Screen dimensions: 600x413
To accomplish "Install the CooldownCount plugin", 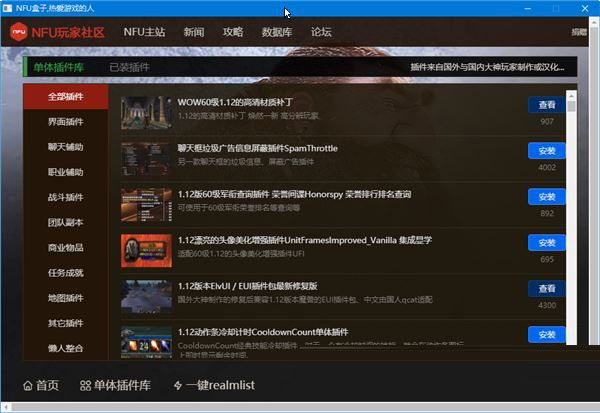I will 547,335.
